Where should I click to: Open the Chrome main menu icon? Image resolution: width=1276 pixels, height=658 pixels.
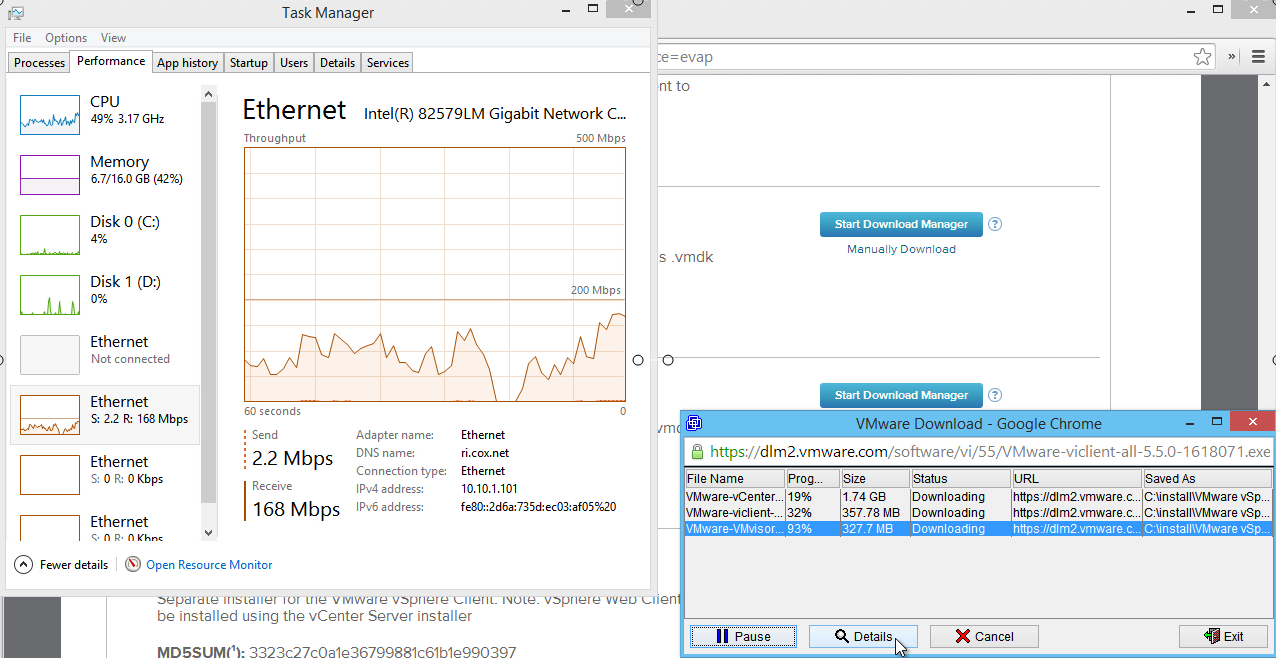coord(1256,57)
